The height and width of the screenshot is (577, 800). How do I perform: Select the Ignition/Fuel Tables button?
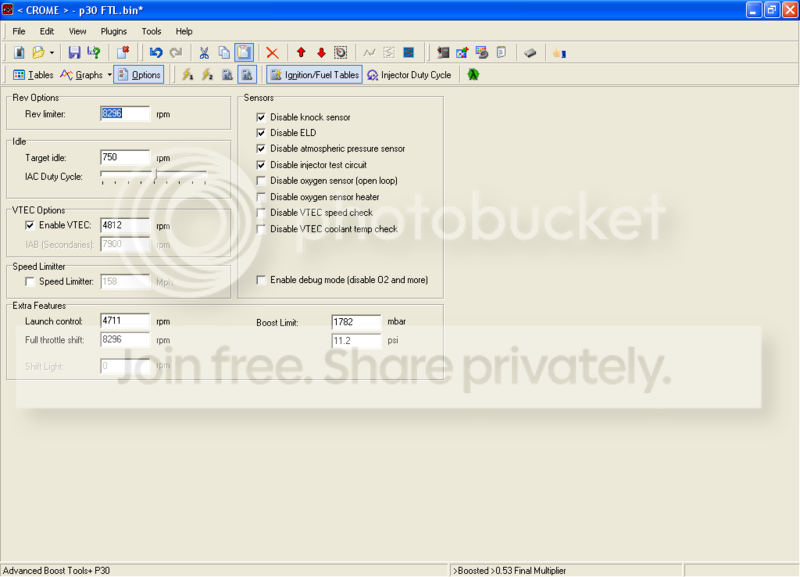[x=313, y=75]
